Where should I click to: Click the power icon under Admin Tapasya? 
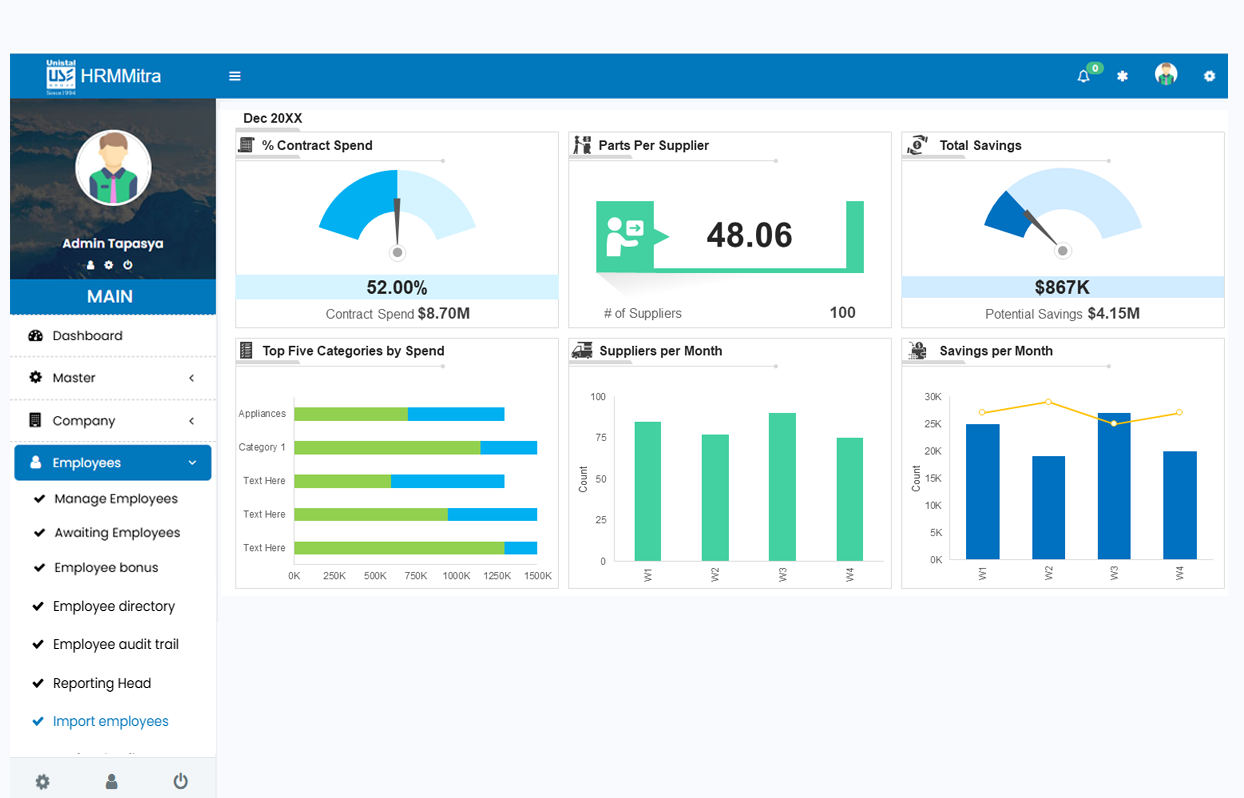coord(128,265)
